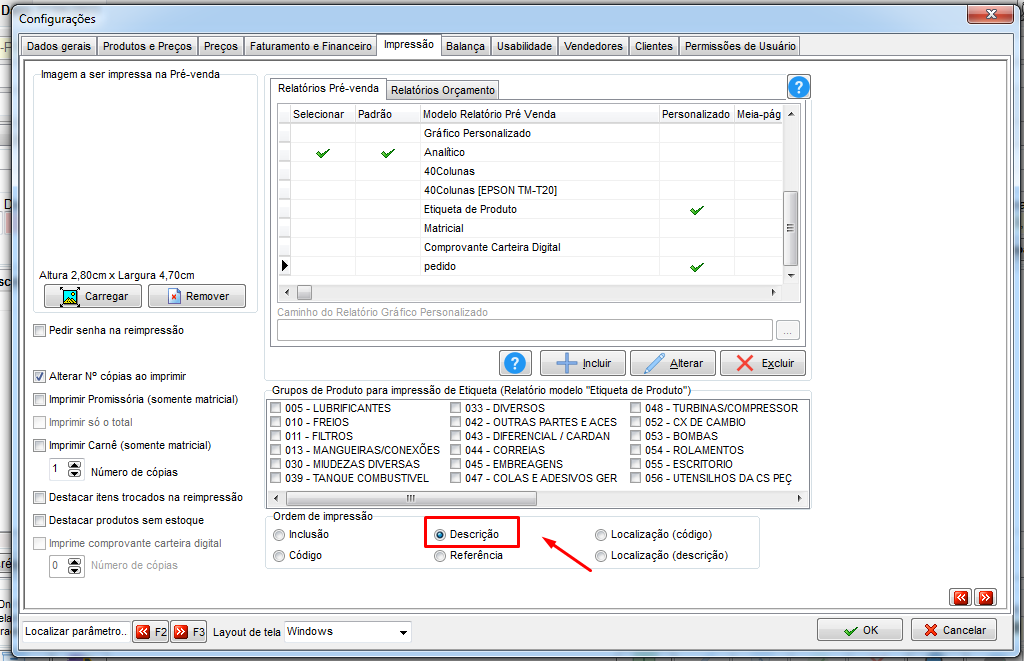Open the Balança tab
The height and width of the screenshot is (661, 1024).
465,46
